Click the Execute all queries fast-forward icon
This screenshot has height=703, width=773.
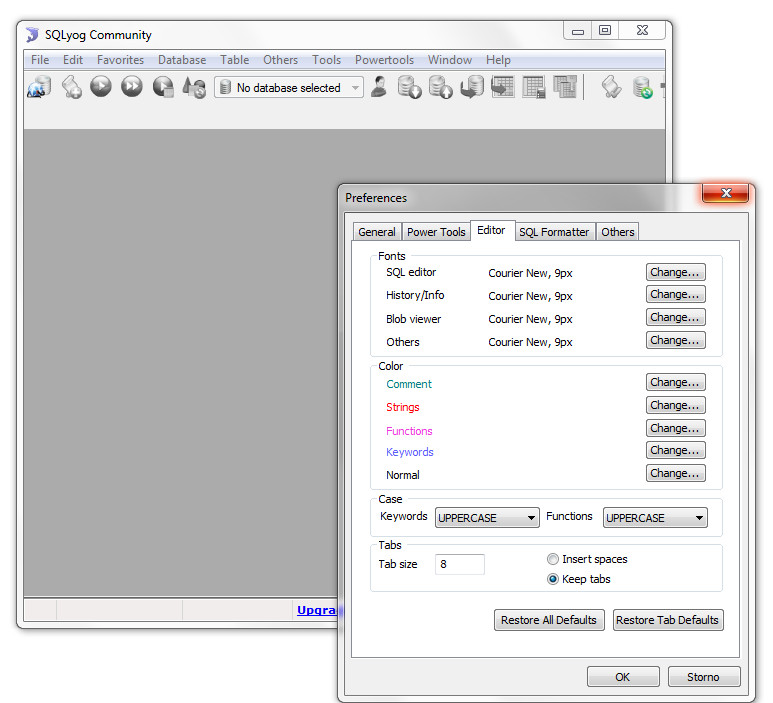pyautogui.click(x=132, y=86)
